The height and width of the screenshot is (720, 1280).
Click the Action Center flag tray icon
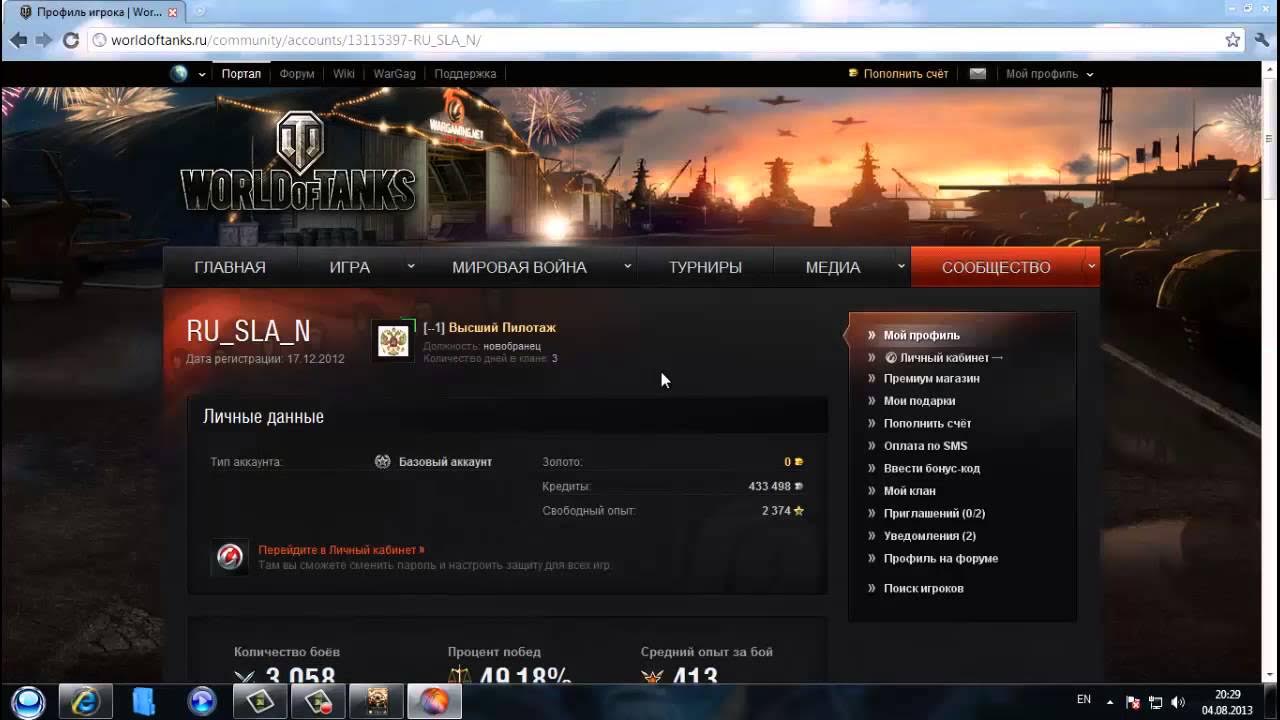(1134, 702)
